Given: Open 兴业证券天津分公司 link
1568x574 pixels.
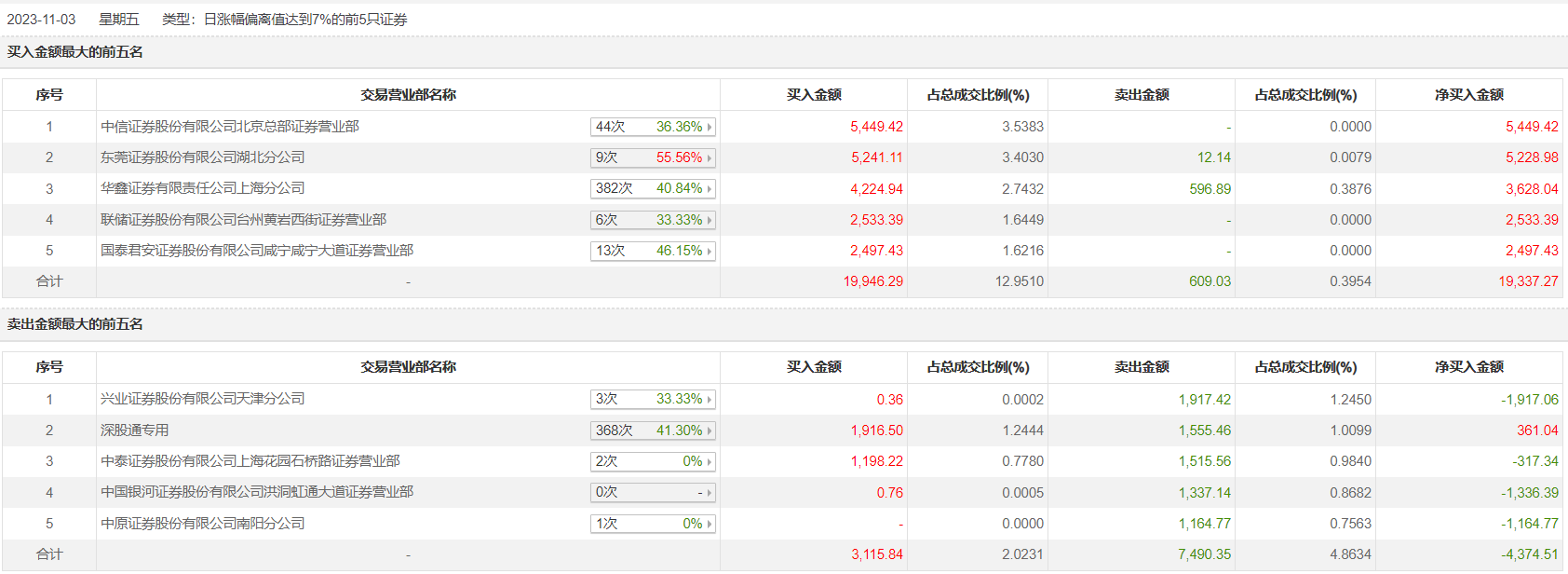Looking at the screenshot, I should click(x=203, y=399).
